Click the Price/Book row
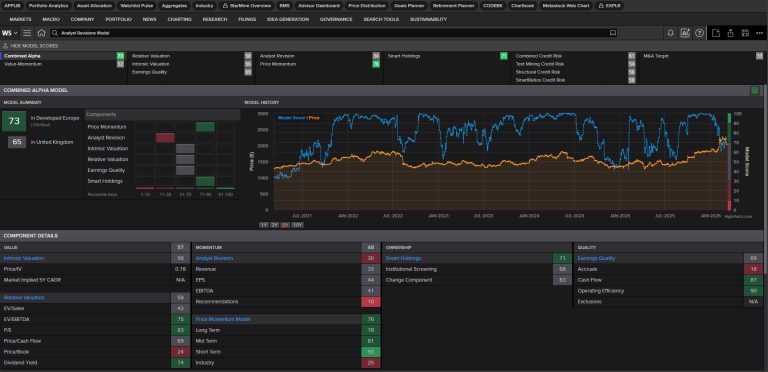 click(x=94, y=352)
